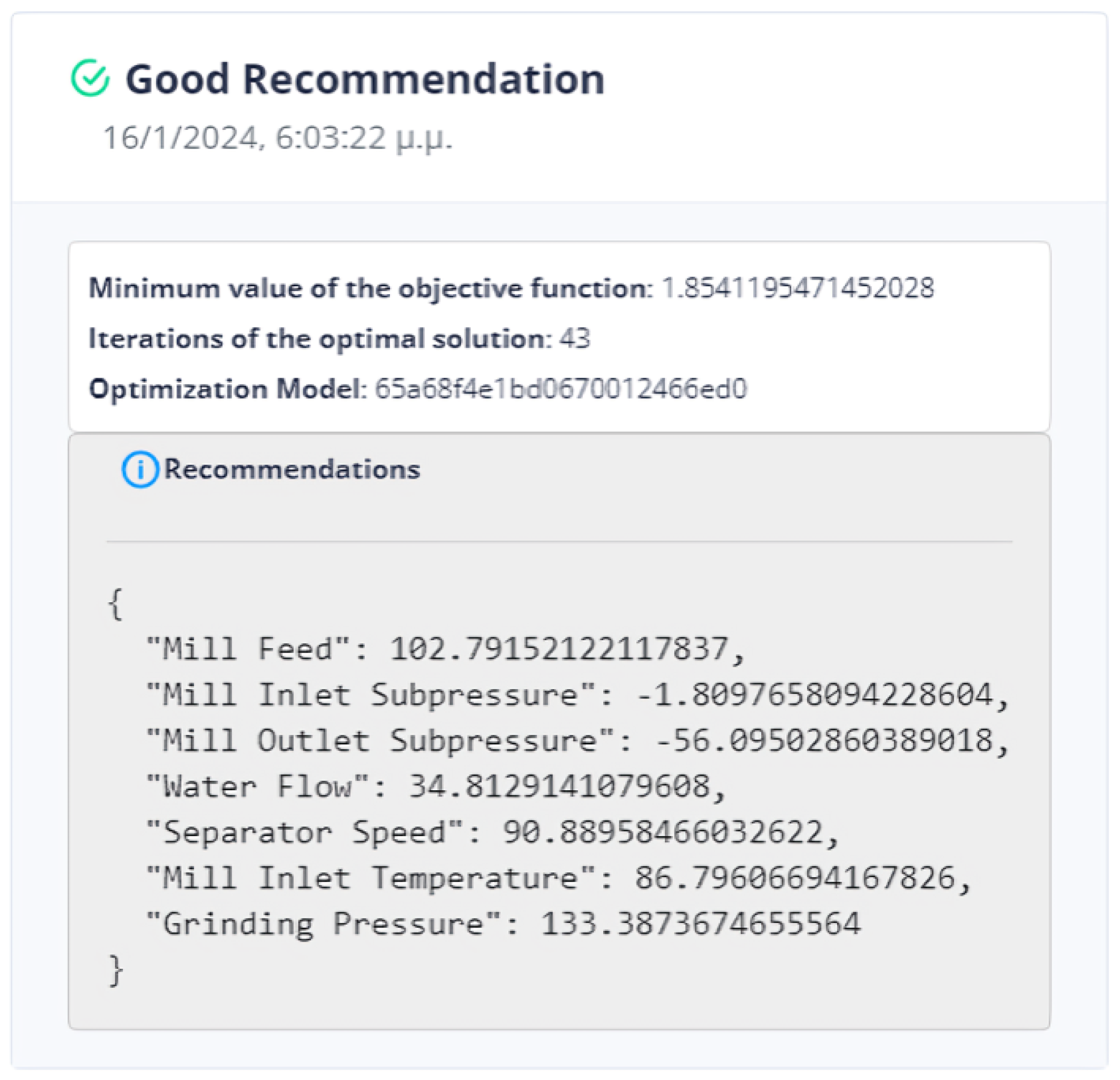1120x1080 pixels.
Task: Click the Mill Feed value line
Action: click(x=446, y=650)
